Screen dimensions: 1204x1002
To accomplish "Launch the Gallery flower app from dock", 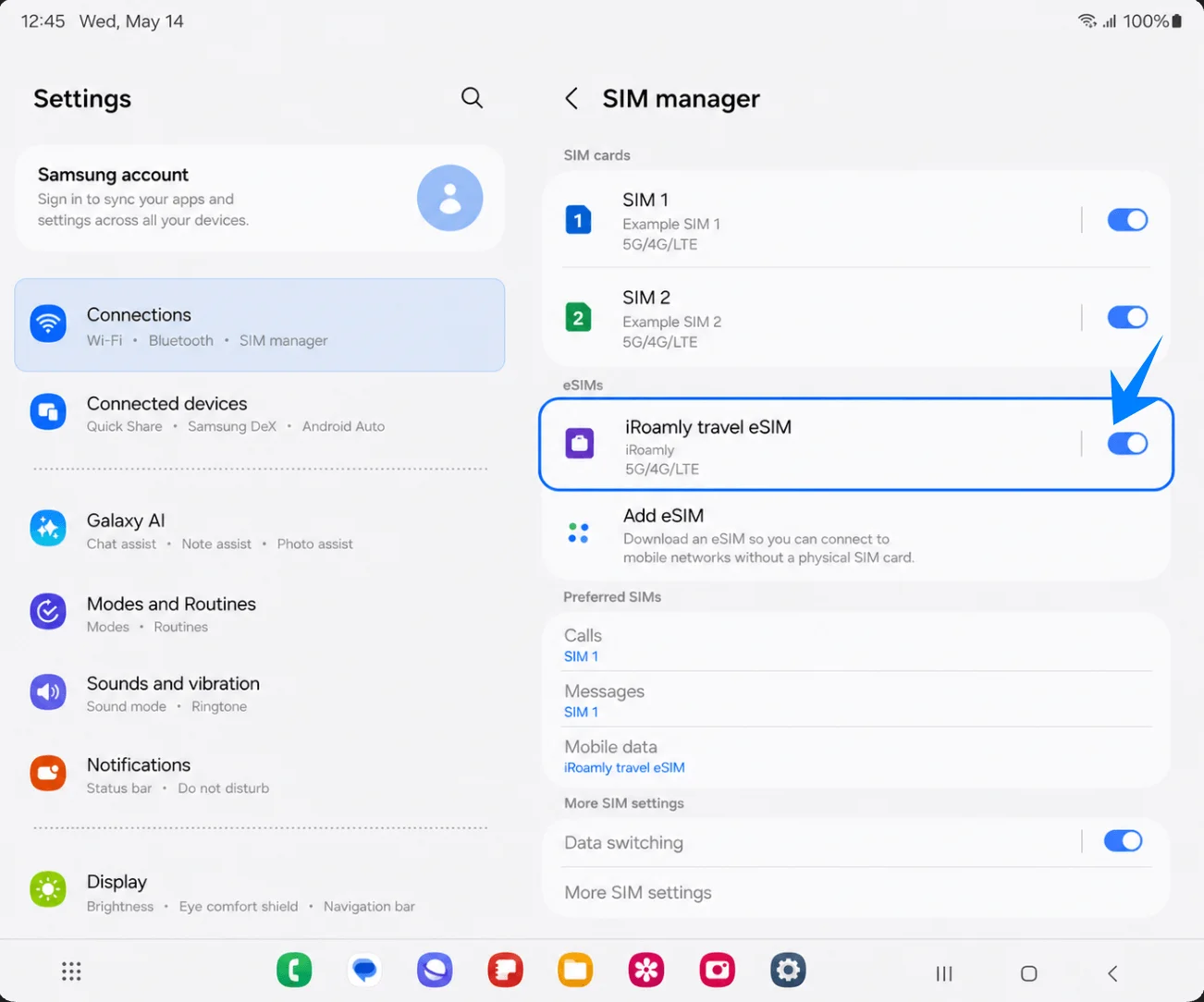I will 646,971.
